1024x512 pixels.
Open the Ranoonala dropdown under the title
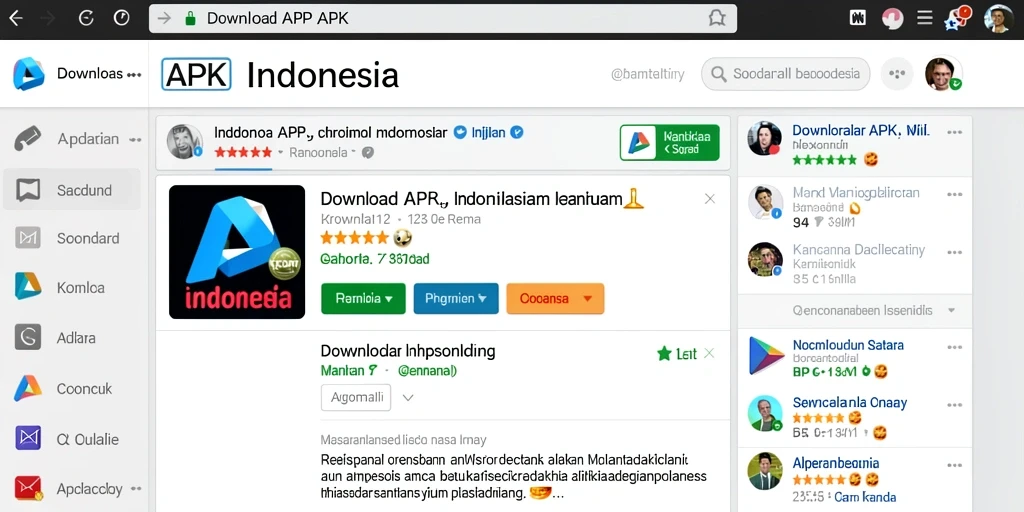pos(322,152)
